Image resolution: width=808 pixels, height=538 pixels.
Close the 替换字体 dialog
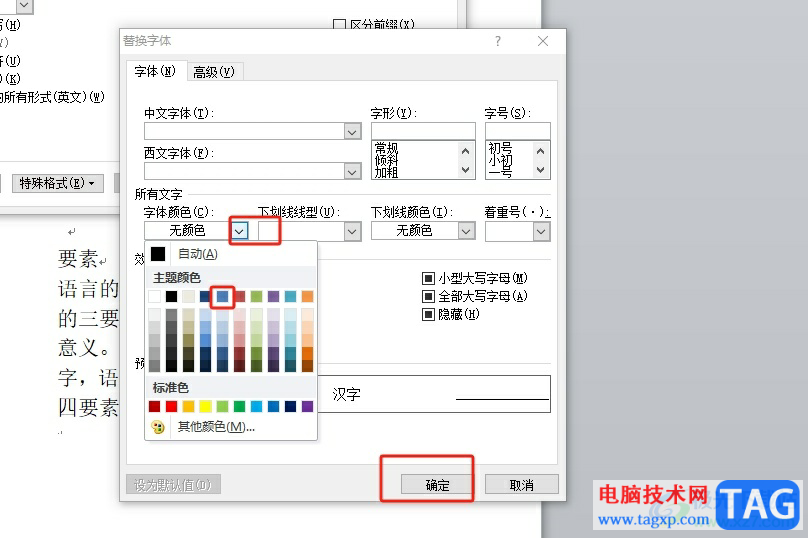(543, 41)
